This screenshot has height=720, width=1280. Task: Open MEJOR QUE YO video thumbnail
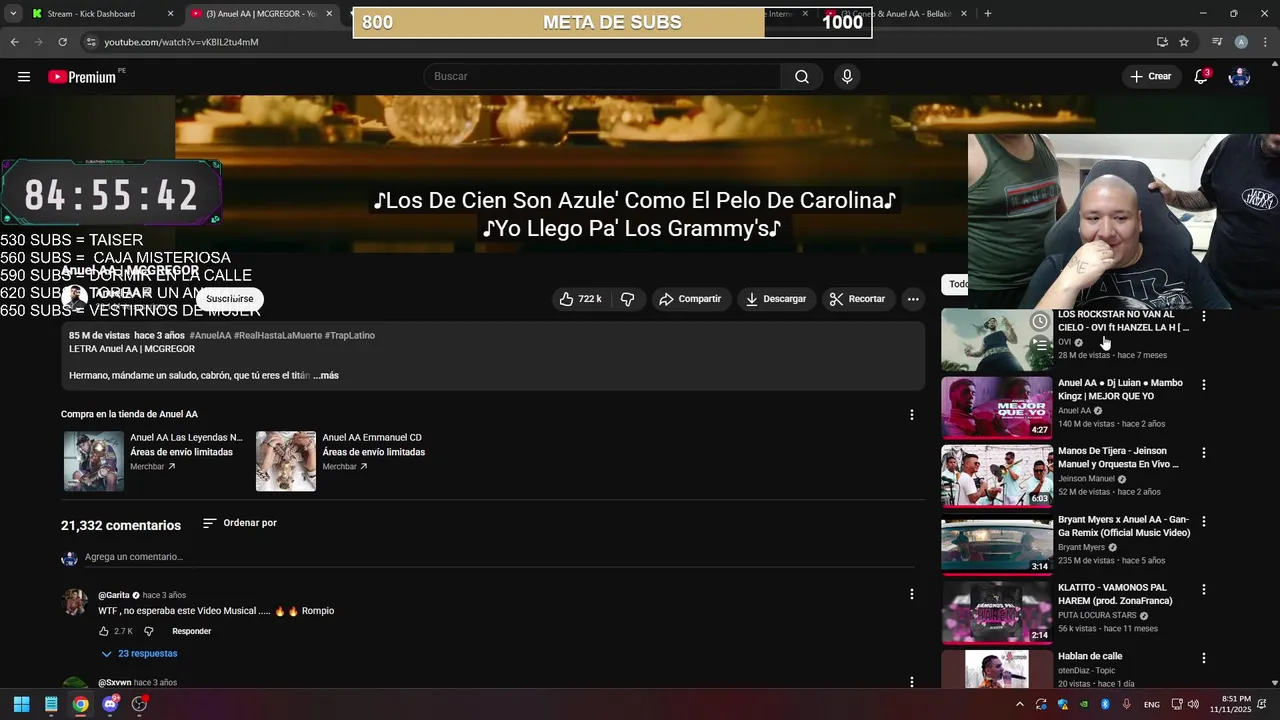click(997, 408)
